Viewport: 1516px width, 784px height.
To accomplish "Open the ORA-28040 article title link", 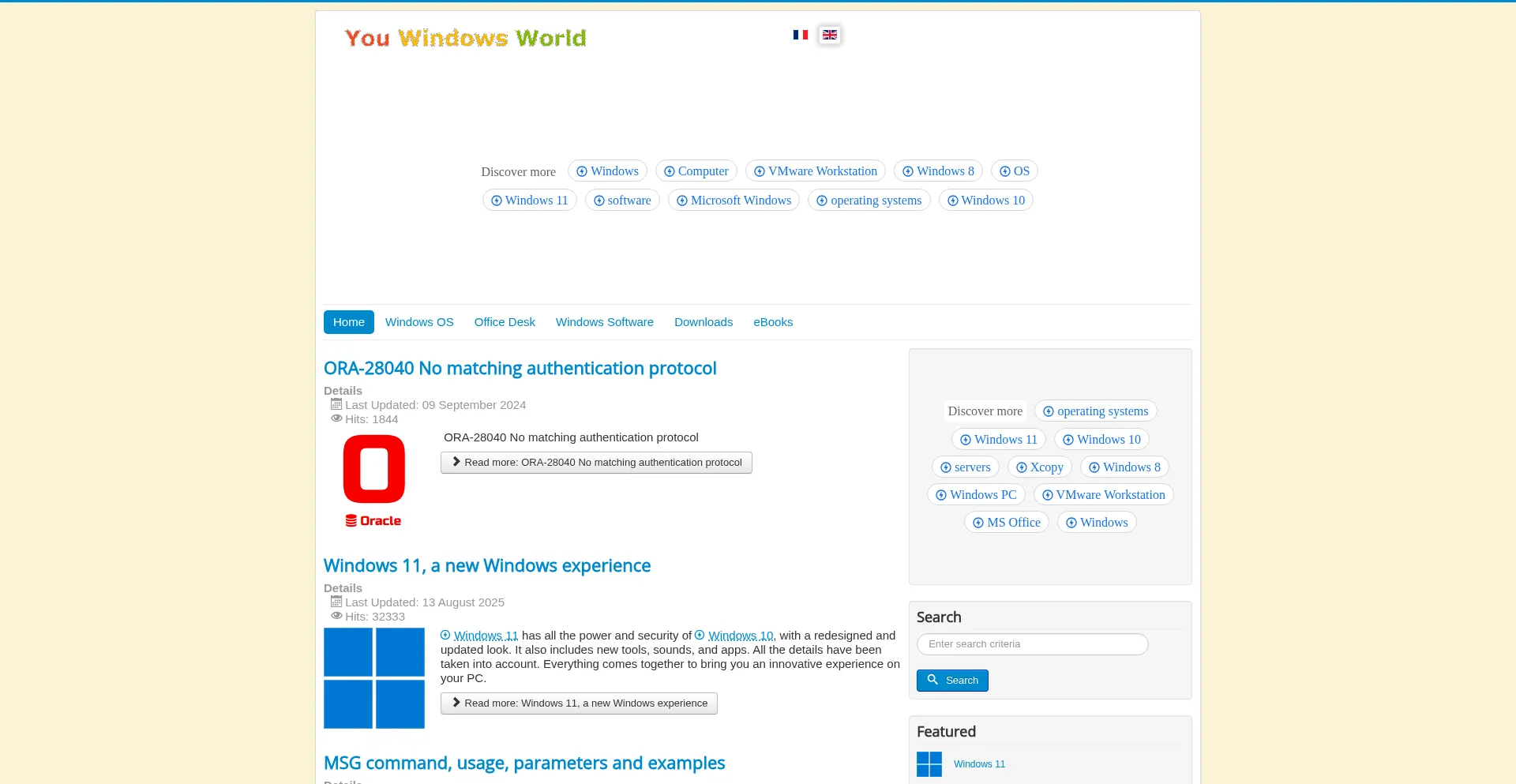I will (x=520, y=369).
